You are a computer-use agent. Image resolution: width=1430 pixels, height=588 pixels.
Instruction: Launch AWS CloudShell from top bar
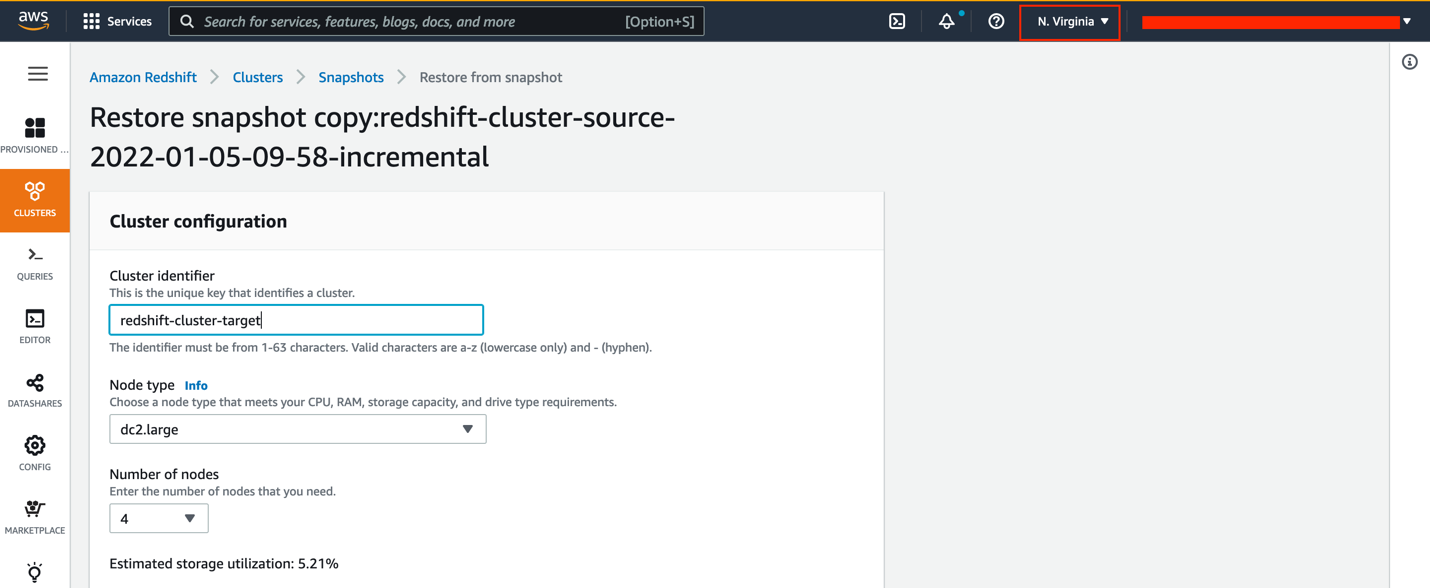pos(897,21)
